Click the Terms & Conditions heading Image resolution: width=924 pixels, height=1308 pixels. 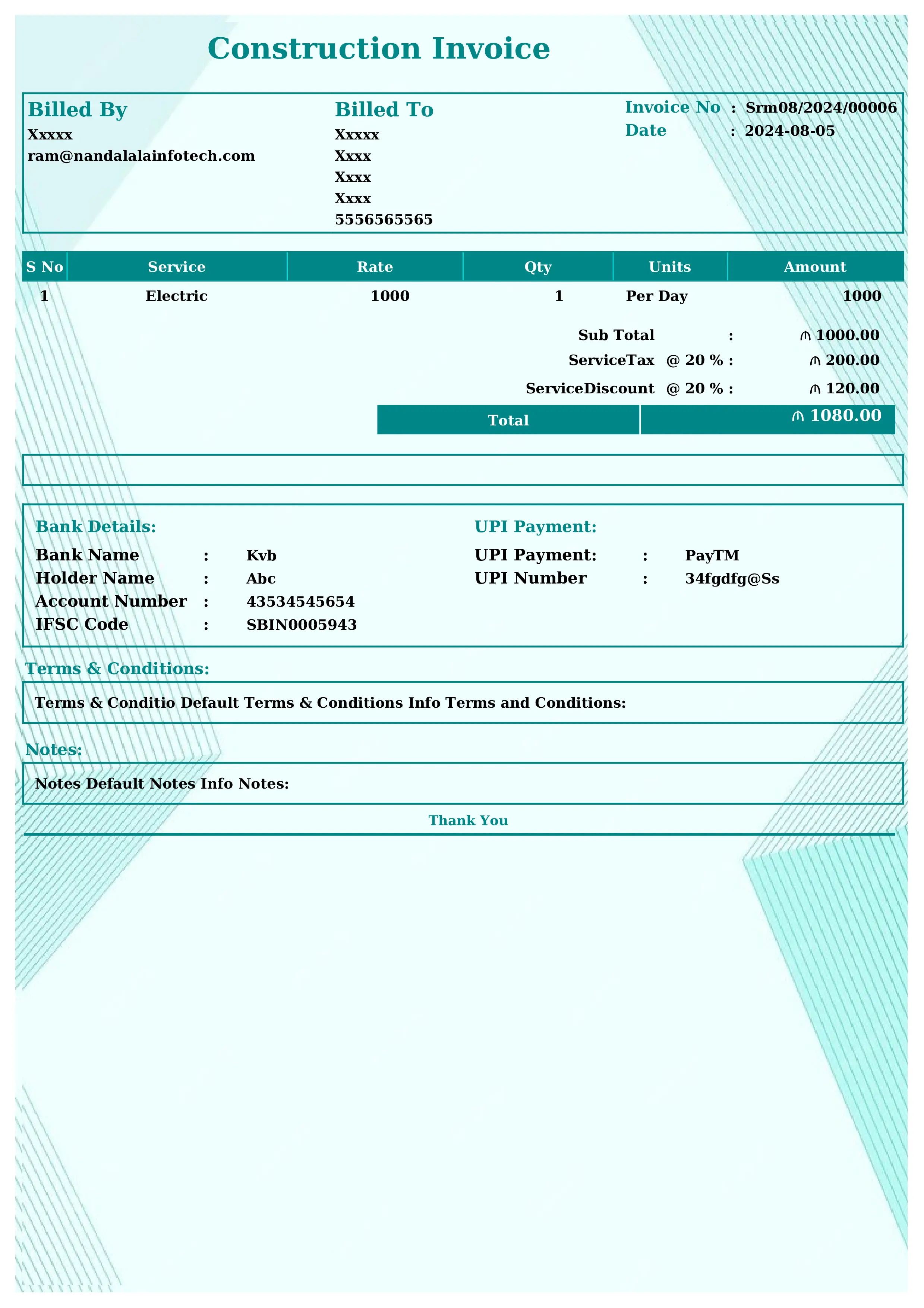tap(117, 669)
